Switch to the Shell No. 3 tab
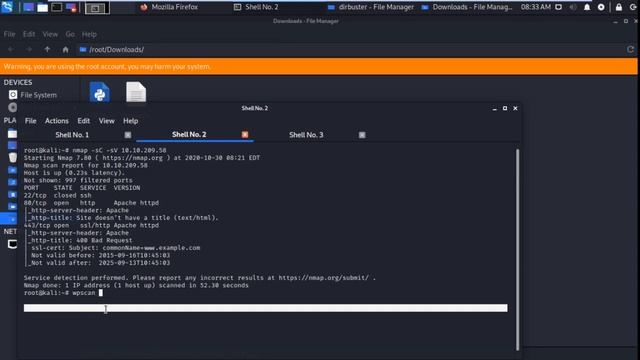This screenshot has height=360, width=640. (306, 135)
